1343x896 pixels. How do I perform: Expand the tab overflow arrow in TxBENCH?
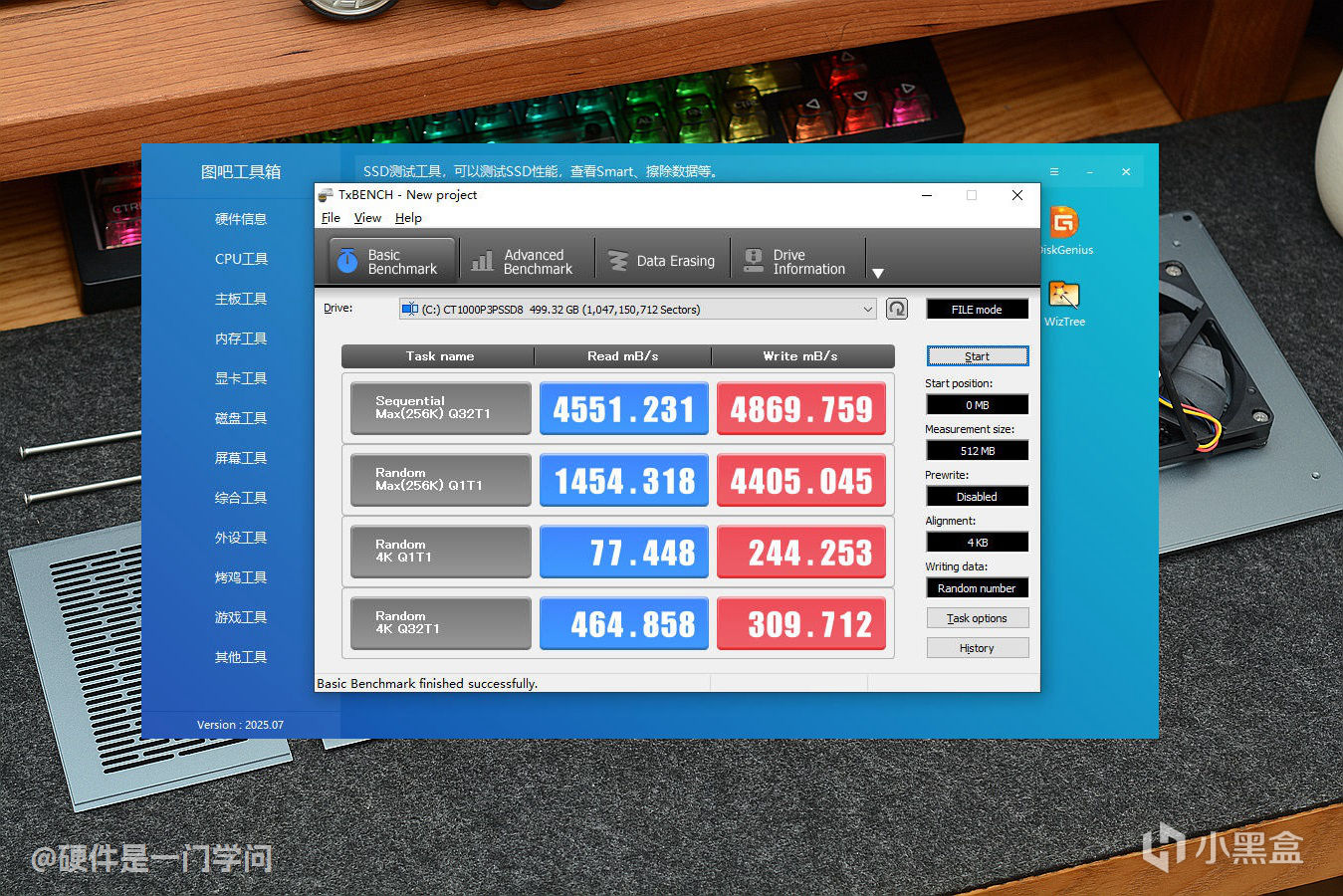pos(878,273)
